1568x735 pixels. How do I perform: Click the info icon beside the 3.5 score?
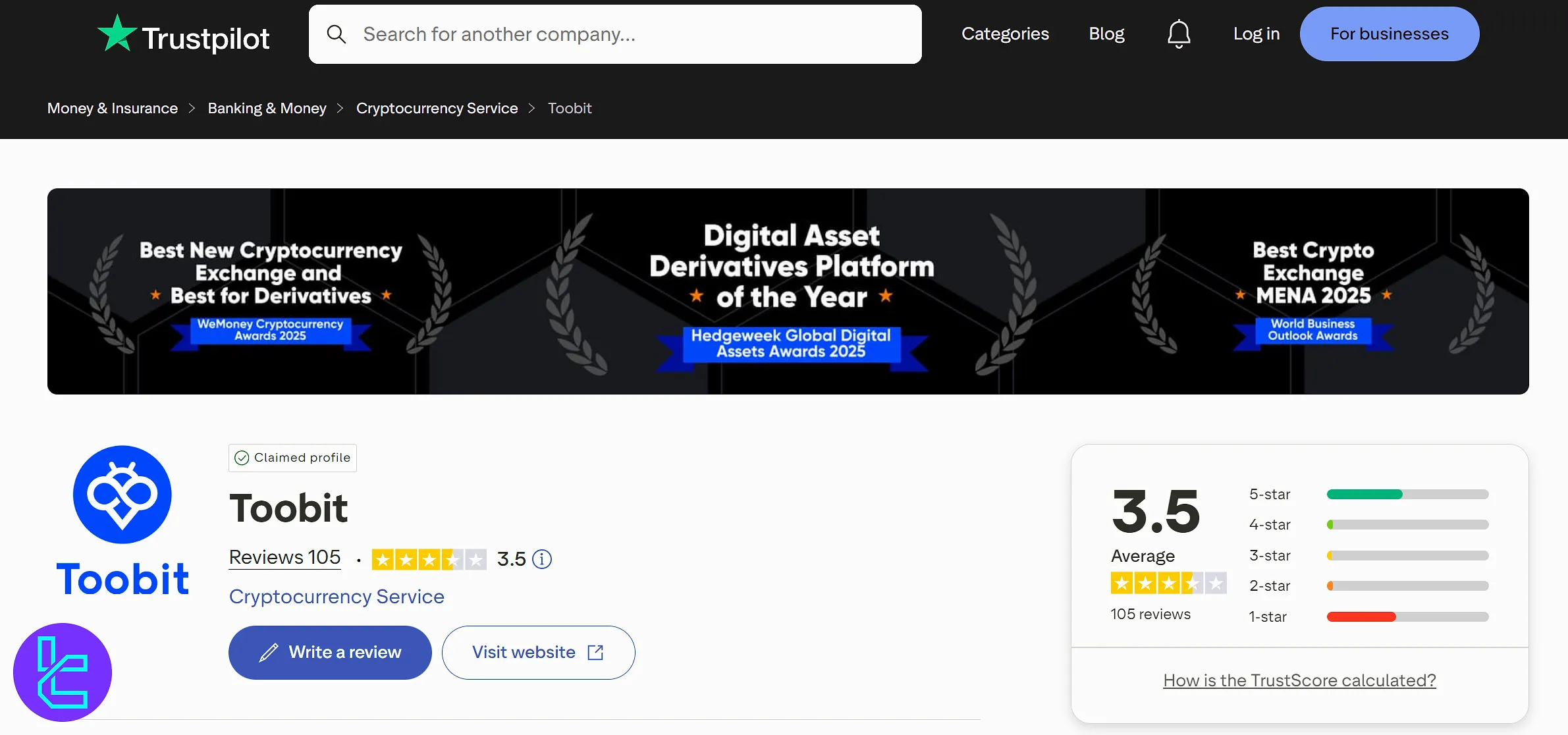pos(541,559)
